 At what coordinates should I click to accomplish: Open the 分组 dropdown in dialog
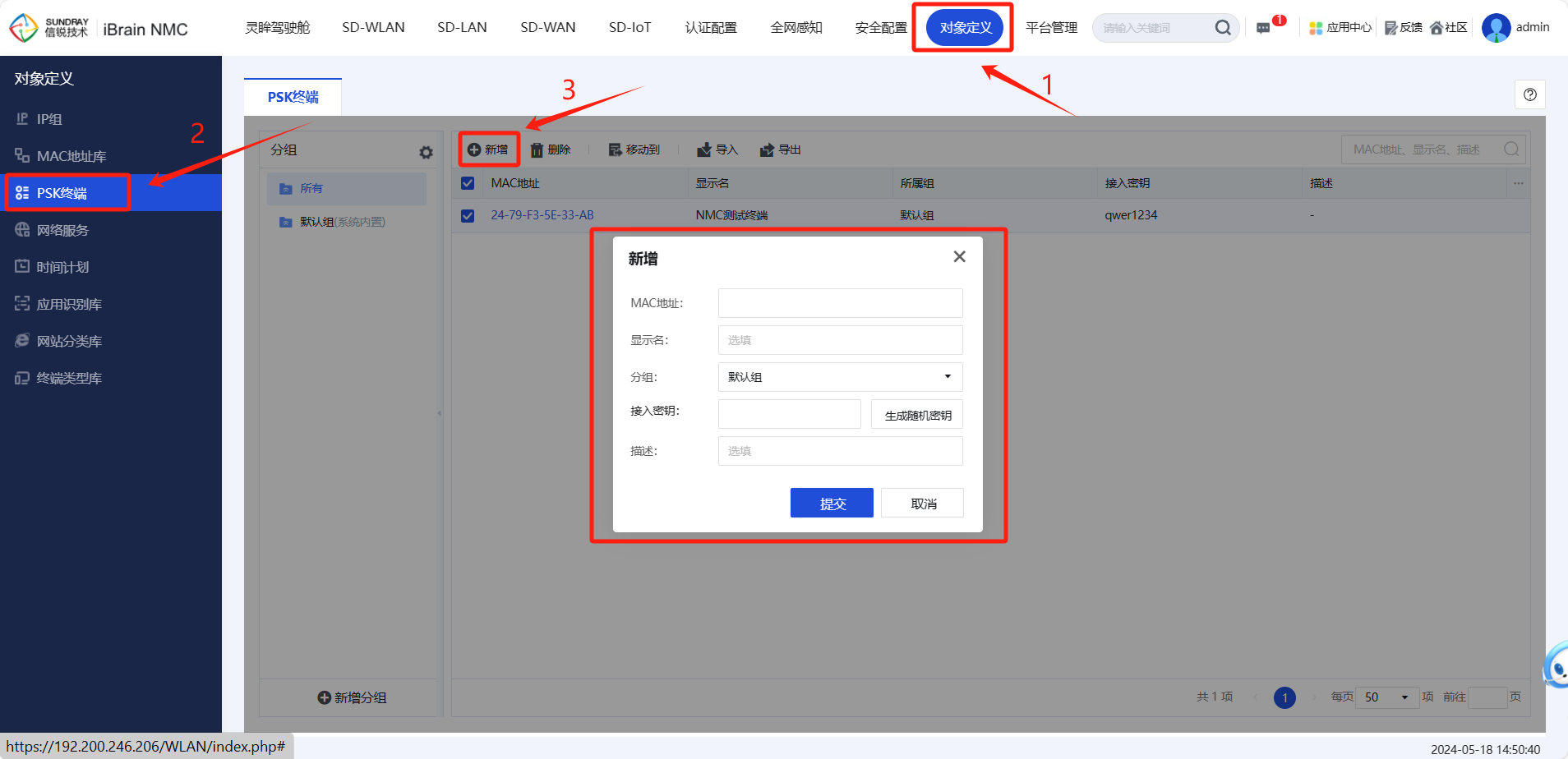point(840,377)
